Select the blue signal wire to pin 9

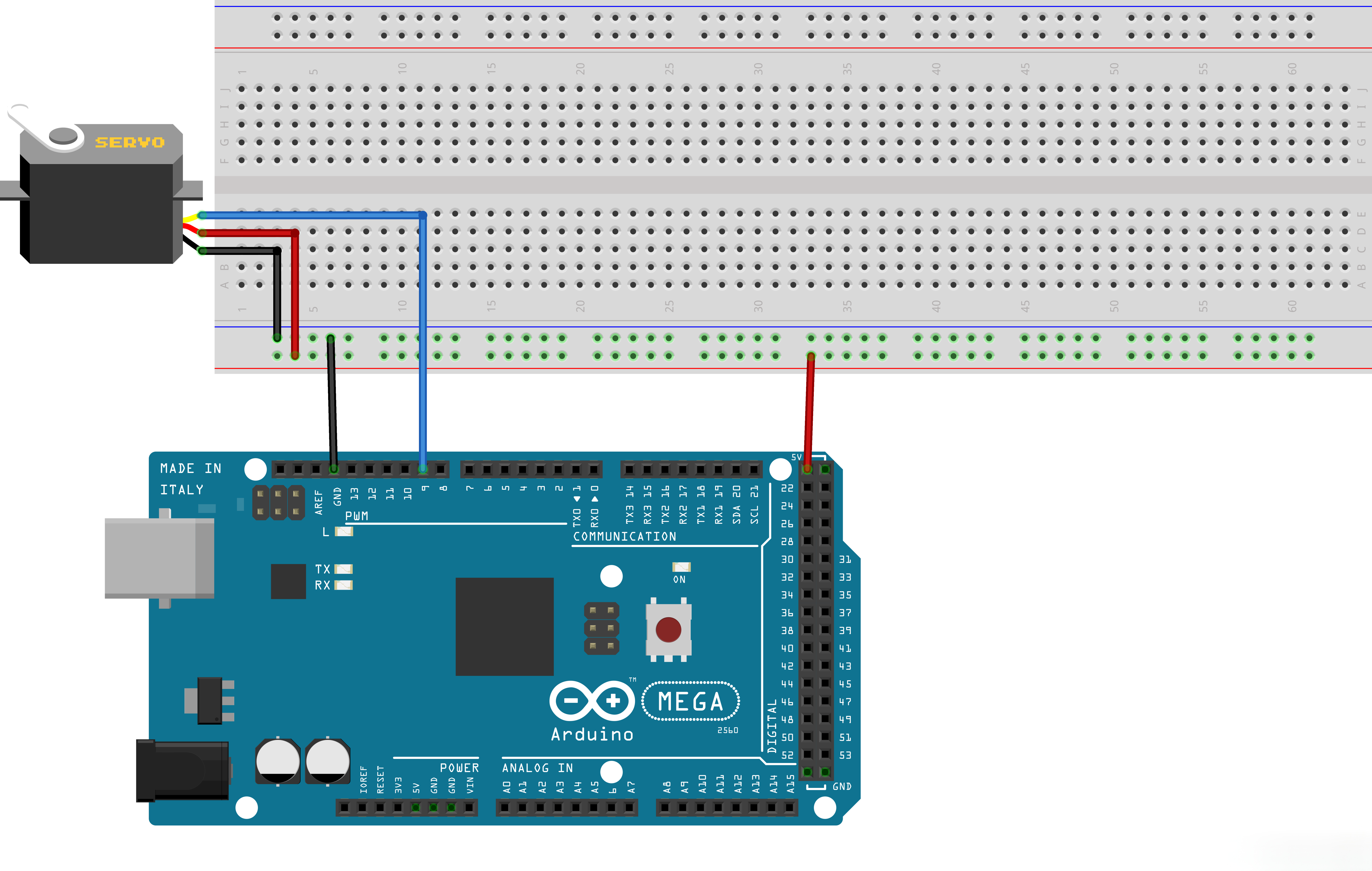tap(423, 342)
